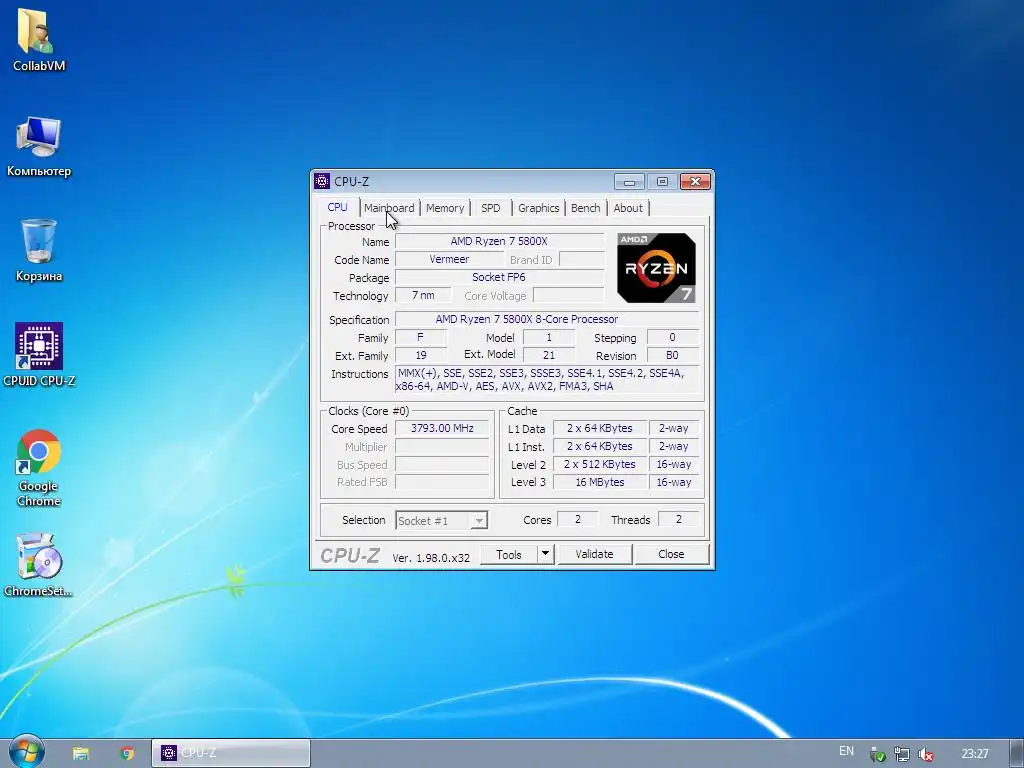Click the CPU-Z taskbar button
Image resolution: width=1024 pixels, height=768 pixels.
tap(231, 753)
